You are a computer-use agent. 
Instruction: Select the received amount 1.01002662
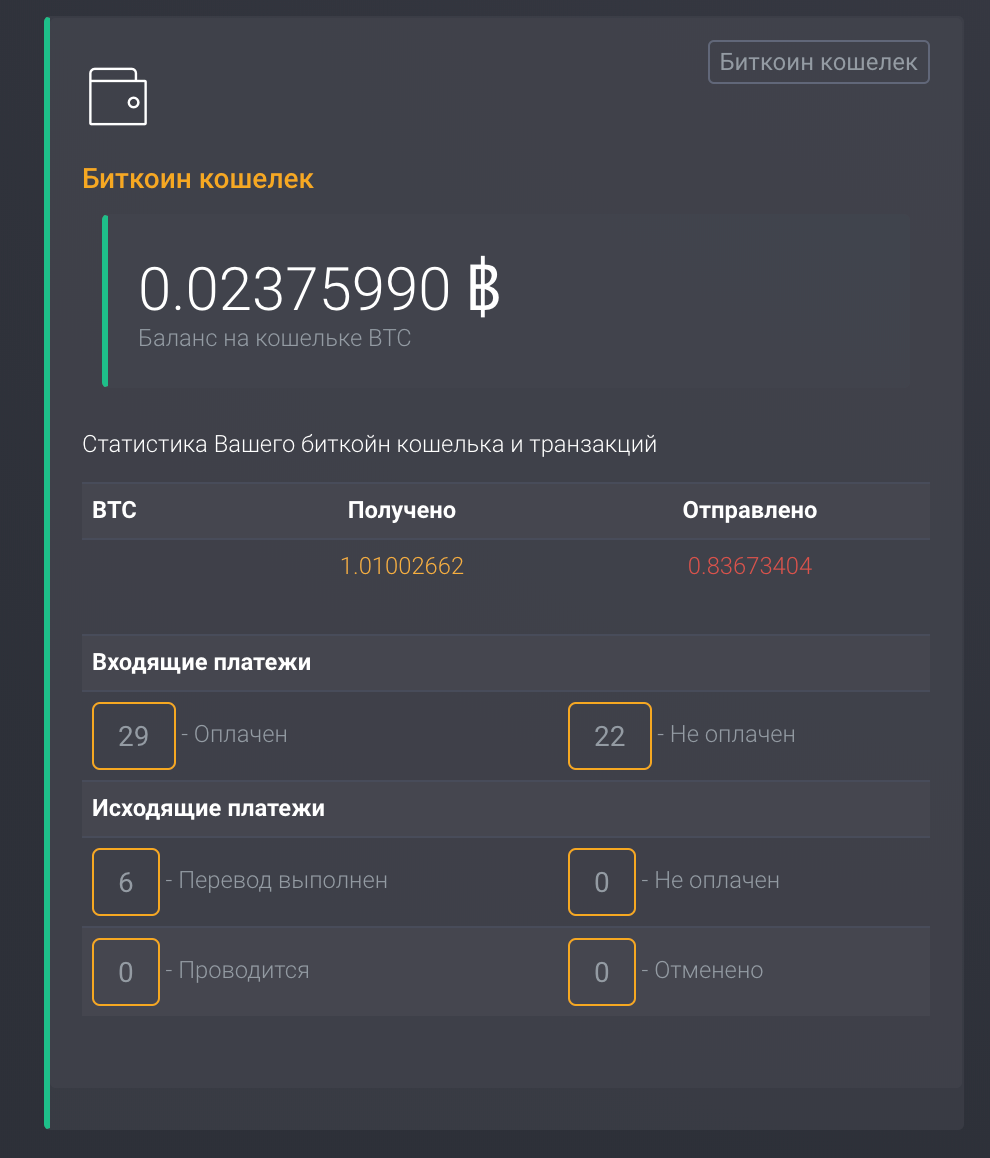click(402, 567)
